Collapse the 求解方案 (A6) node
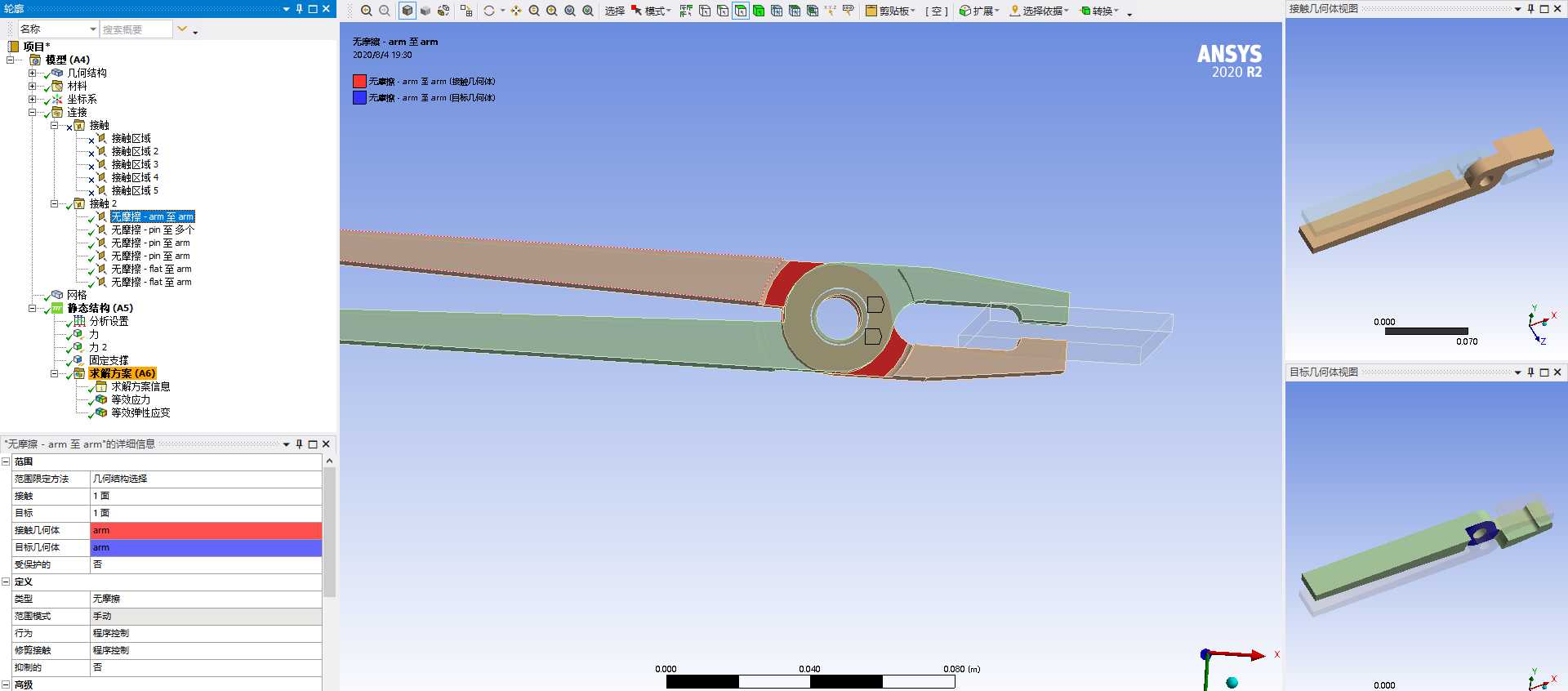This screenshot has height=691, width=1568. tap(54, 373)
